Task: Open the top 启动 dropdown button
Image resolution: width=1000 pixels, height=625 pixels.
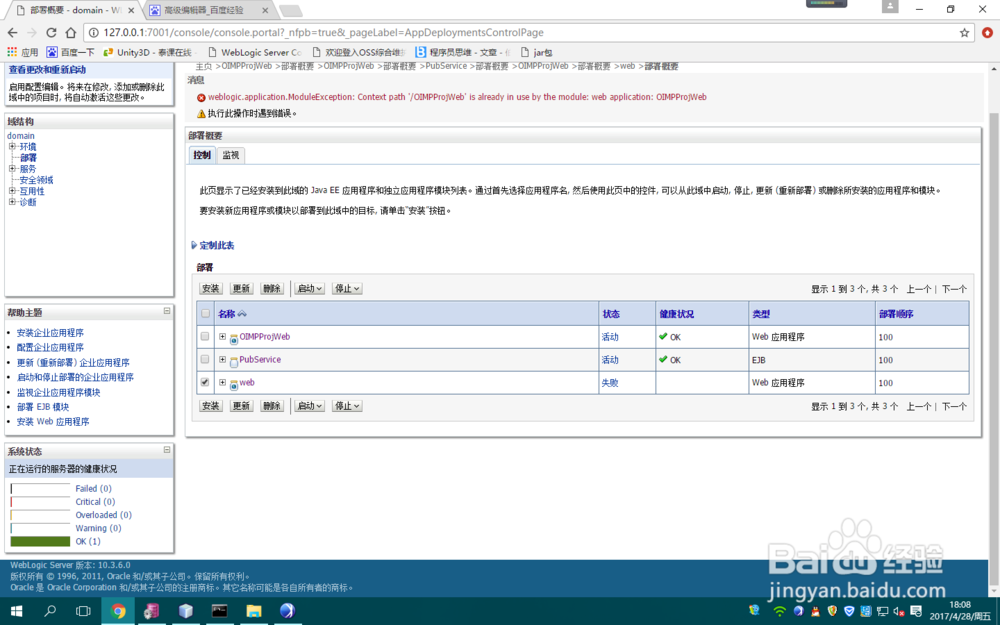Action: click(310, 289)
